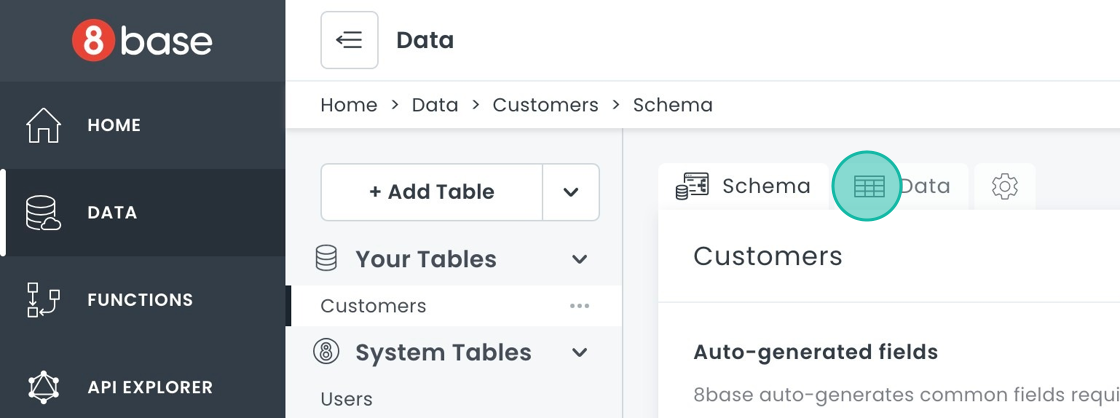Click the 8base logo
This screenshot has width=1120, height=418.
142,41
